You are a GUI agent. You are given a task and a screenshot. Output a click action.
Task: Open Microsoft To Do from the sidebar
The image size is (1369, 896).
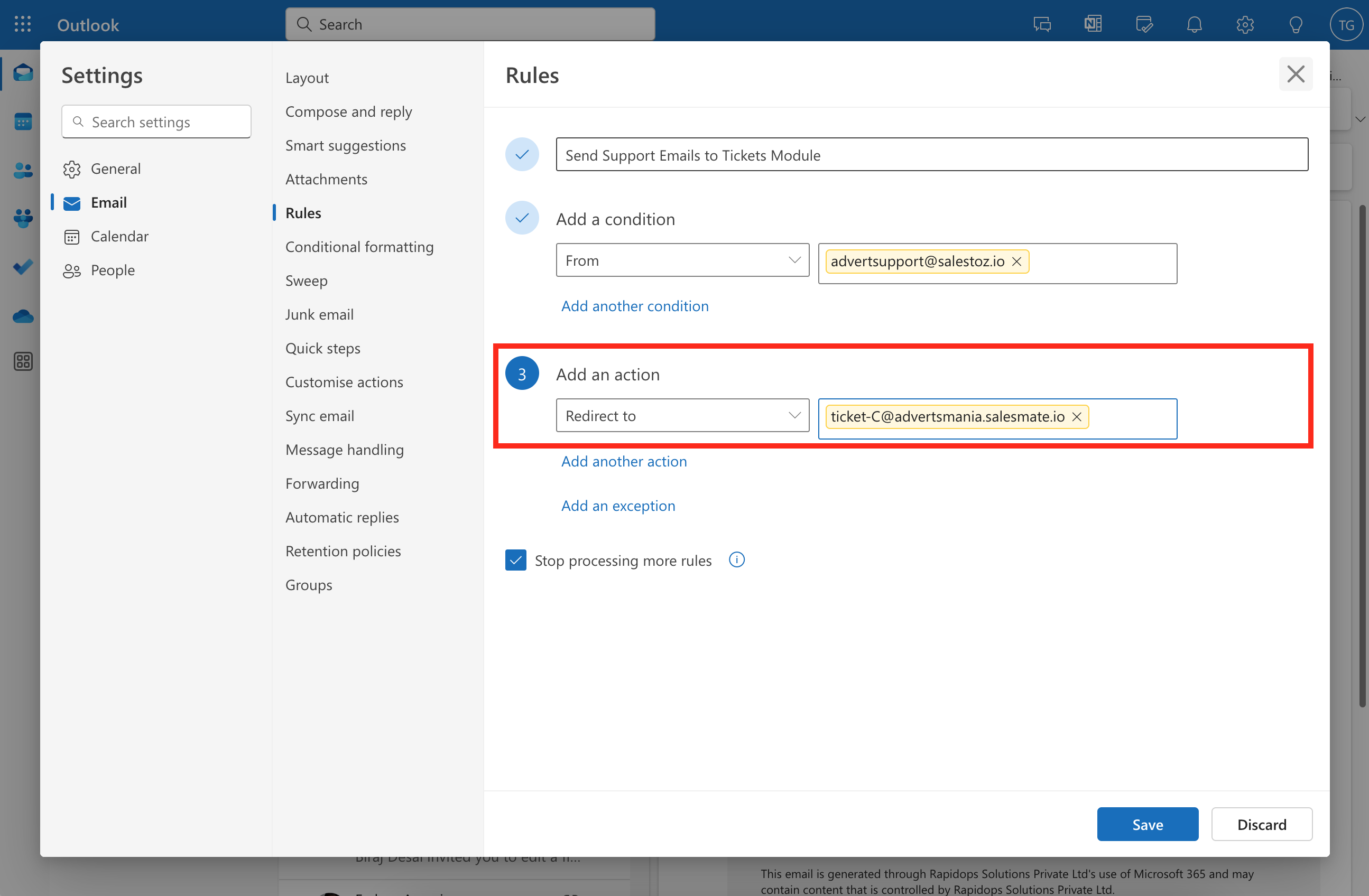(x=23, y=266)
